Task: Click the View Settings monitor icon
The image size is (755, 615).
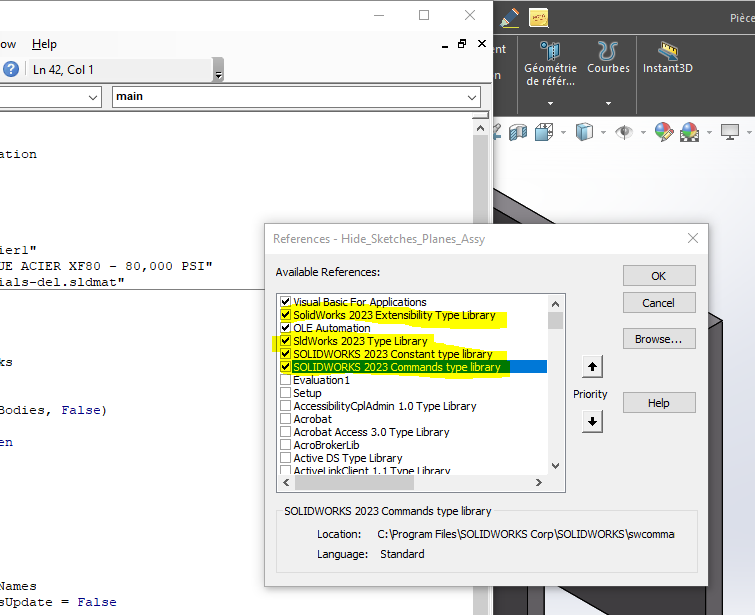Action: tap(729, 132)
